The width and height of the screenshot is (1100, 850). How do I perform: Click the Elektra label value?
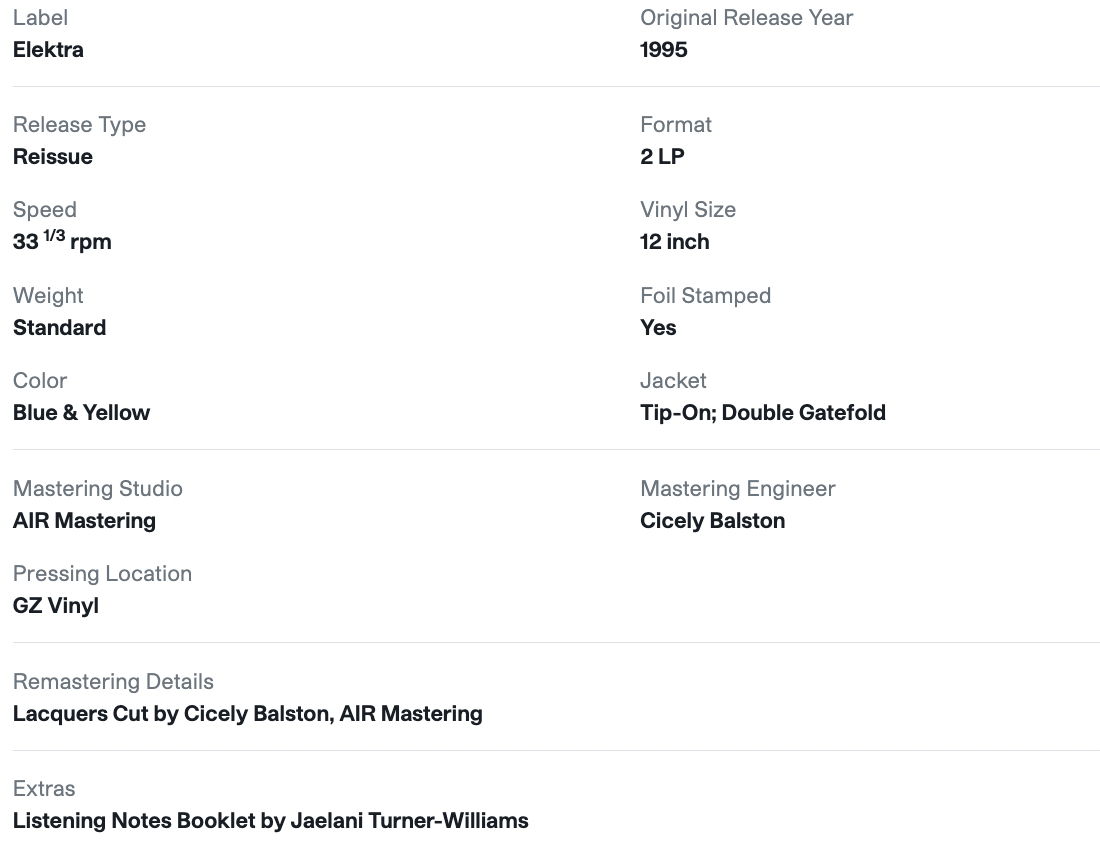pos(48,50)
